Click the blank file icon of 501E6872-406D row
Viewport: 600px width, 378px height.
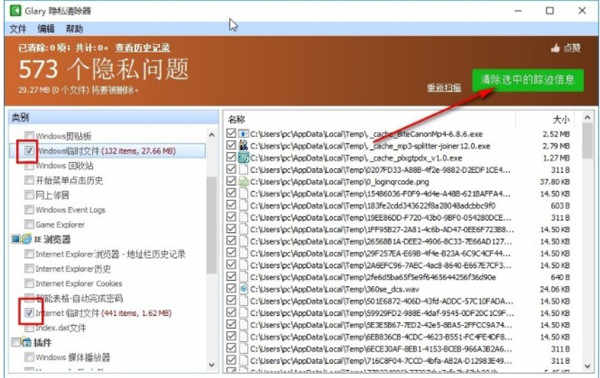[x=243, y=301]
